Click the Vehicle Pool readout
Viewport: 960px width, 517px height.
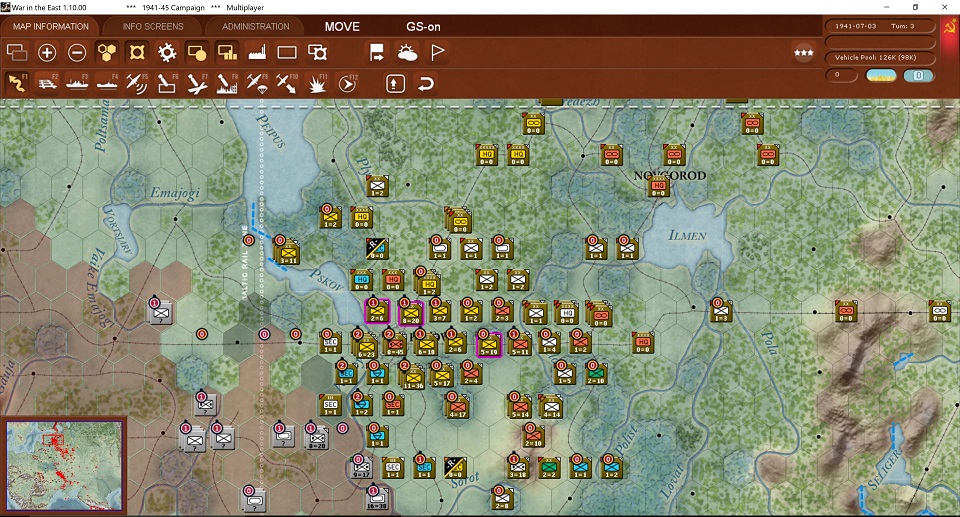click(x=880, y=58)
